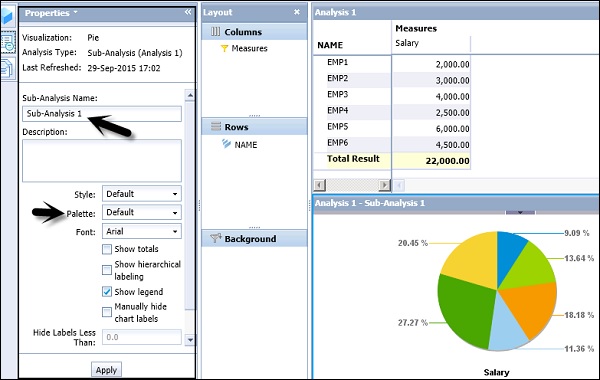Open the document stack icon in left sidebar
Image resolution: width=600 pixels, height=380 pixels.
pos(8,68)
